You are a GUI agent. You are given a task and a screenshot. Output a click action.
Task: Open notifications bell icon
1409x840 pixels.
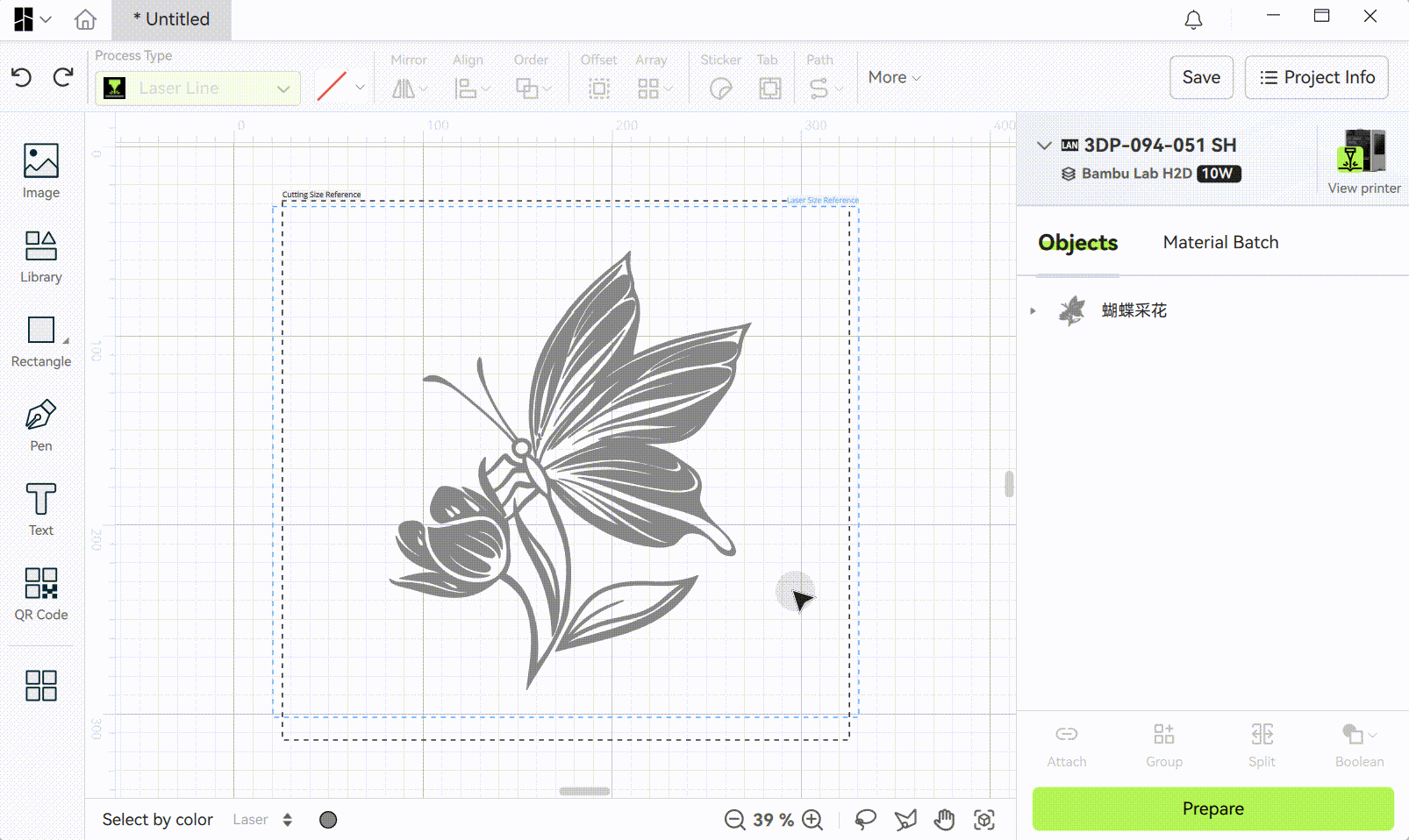click(1193, 19)
